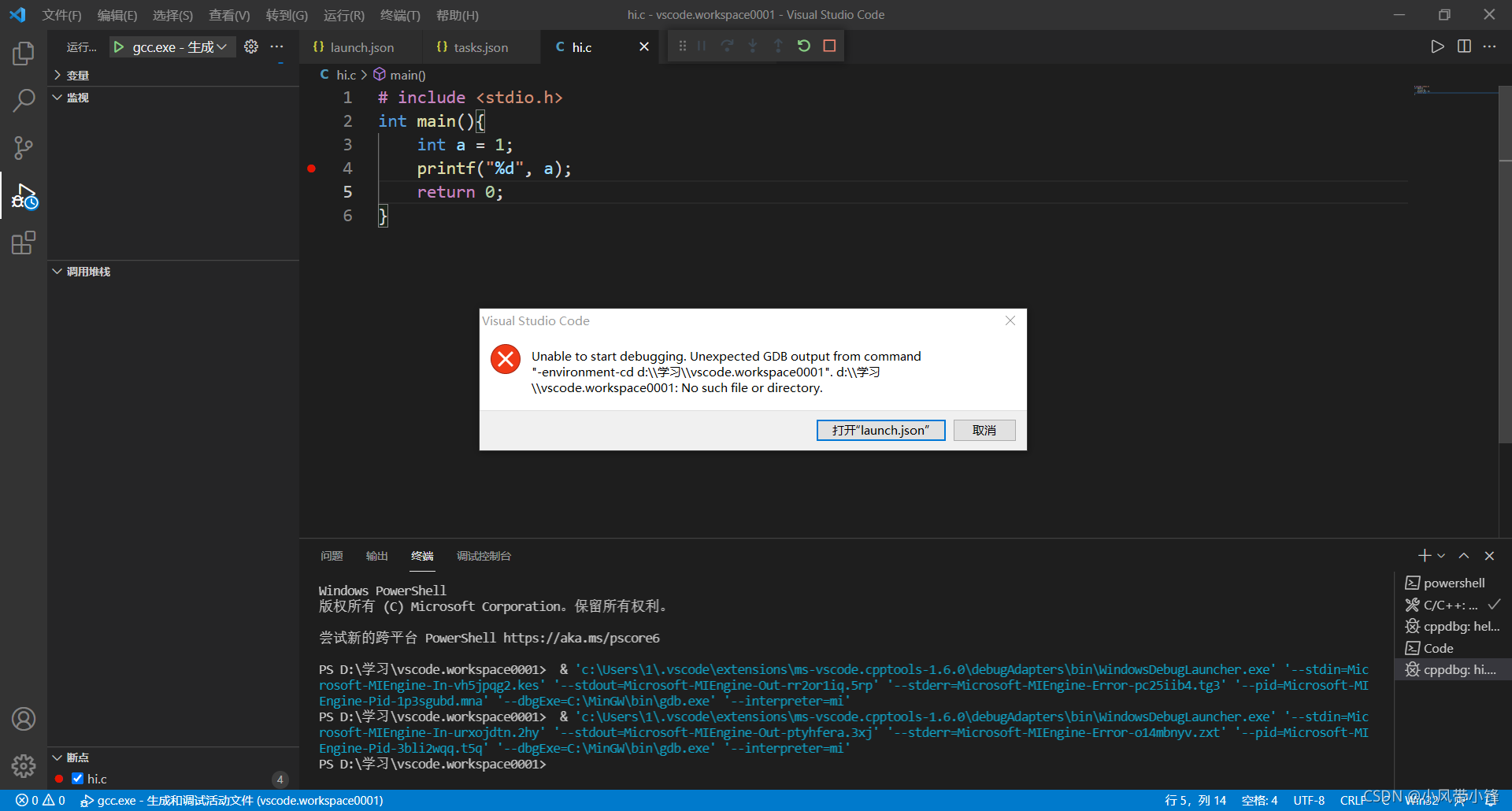Click the debug toolbar drag handle

pos(683,46)
